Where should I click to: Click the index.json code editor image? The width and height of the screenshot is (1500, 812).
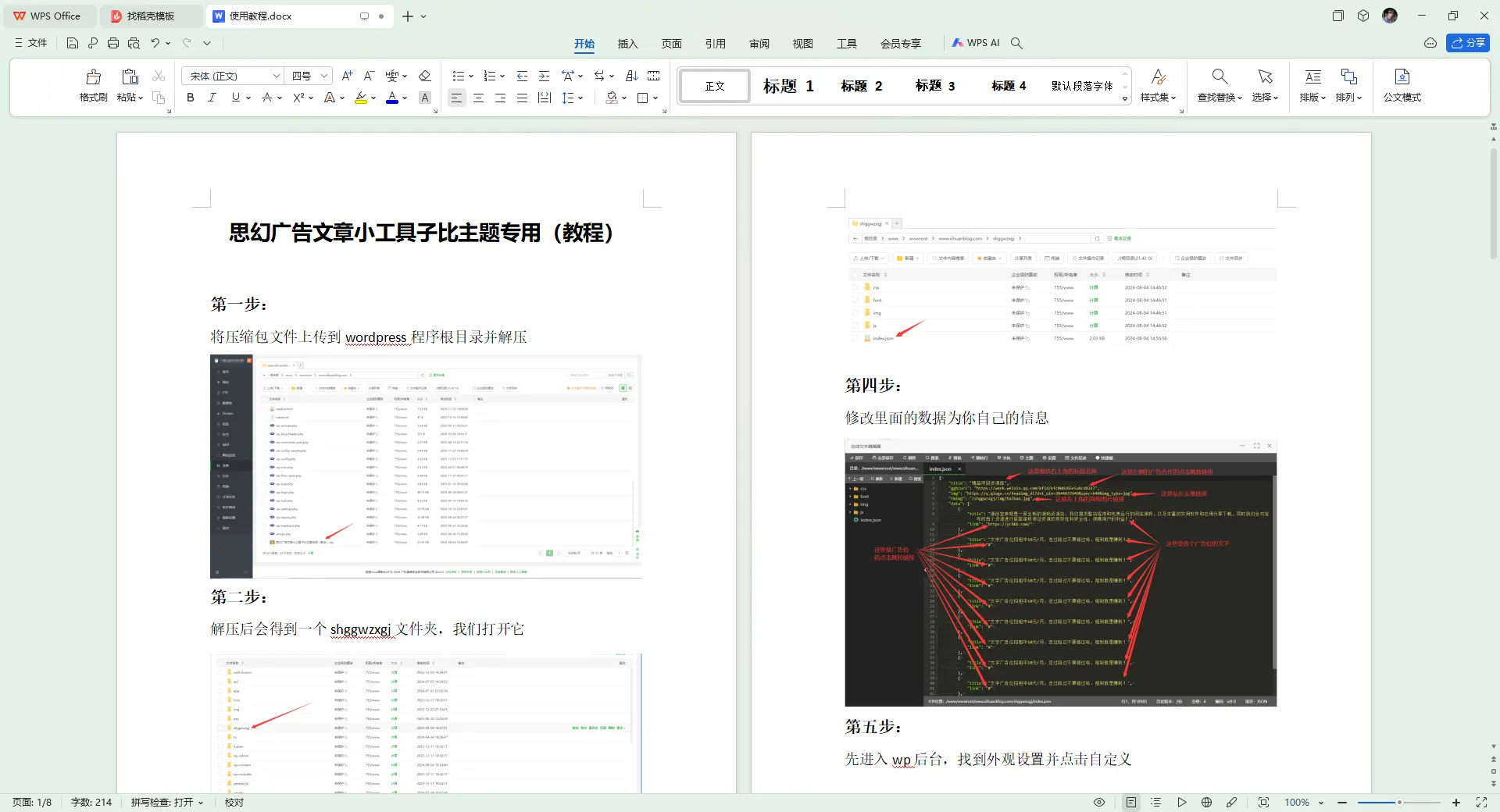1060,572
